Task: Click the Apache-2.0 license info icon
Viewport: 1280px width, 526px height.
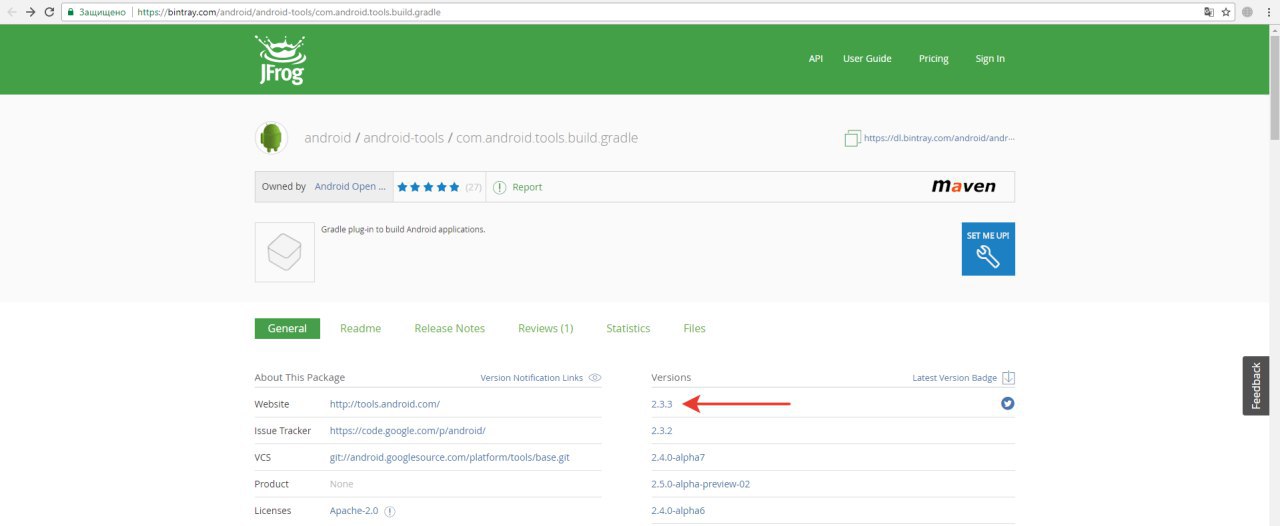Action: tap(390, 511)
